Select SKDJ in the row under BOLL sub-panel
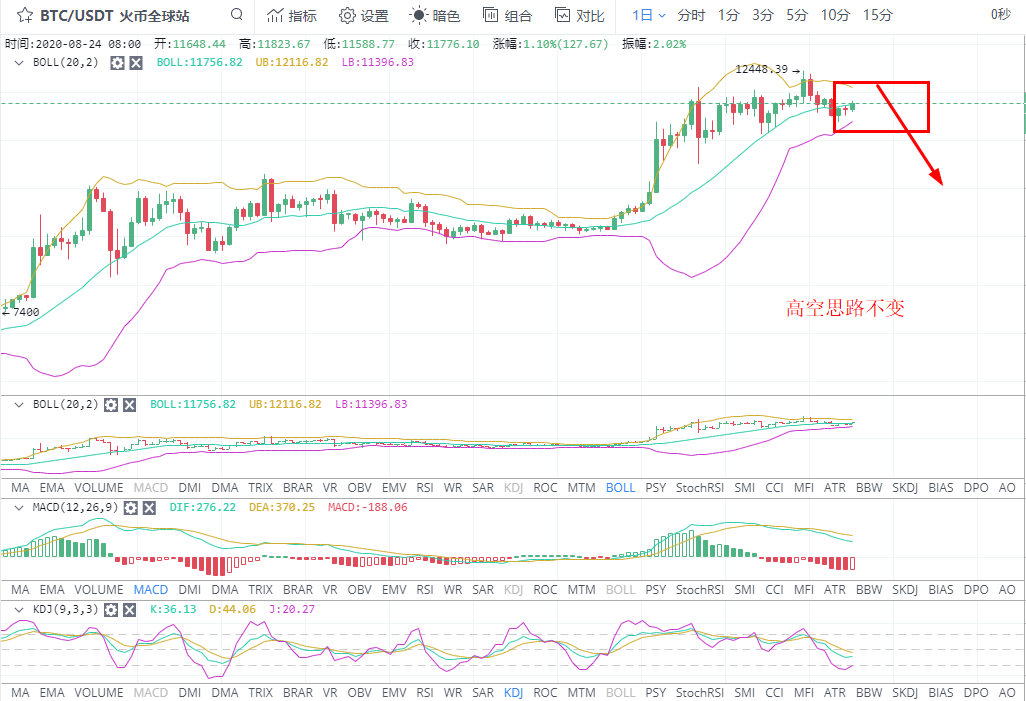 (905, 488)
